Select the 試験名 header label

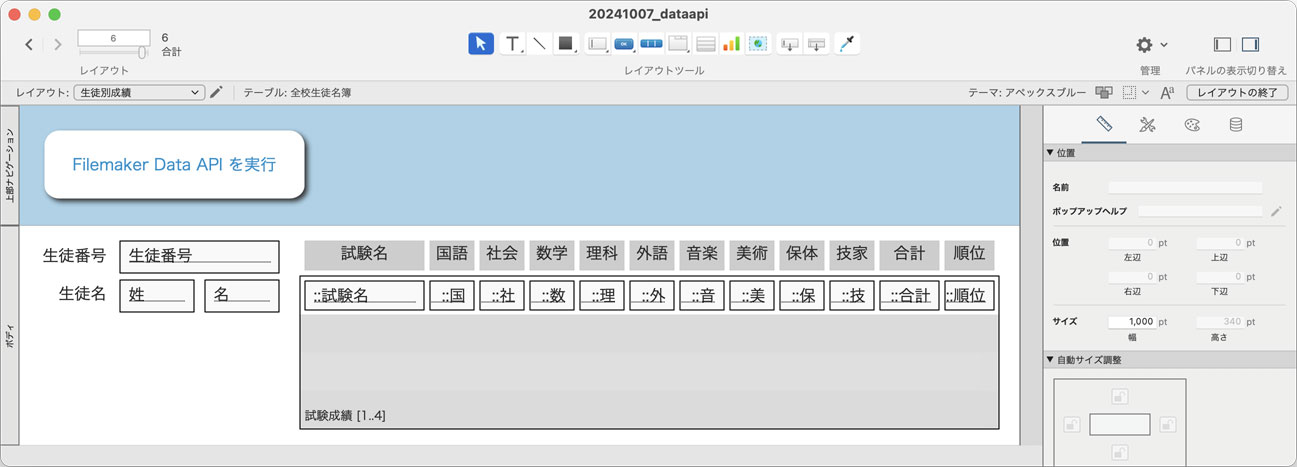point(364,254)
